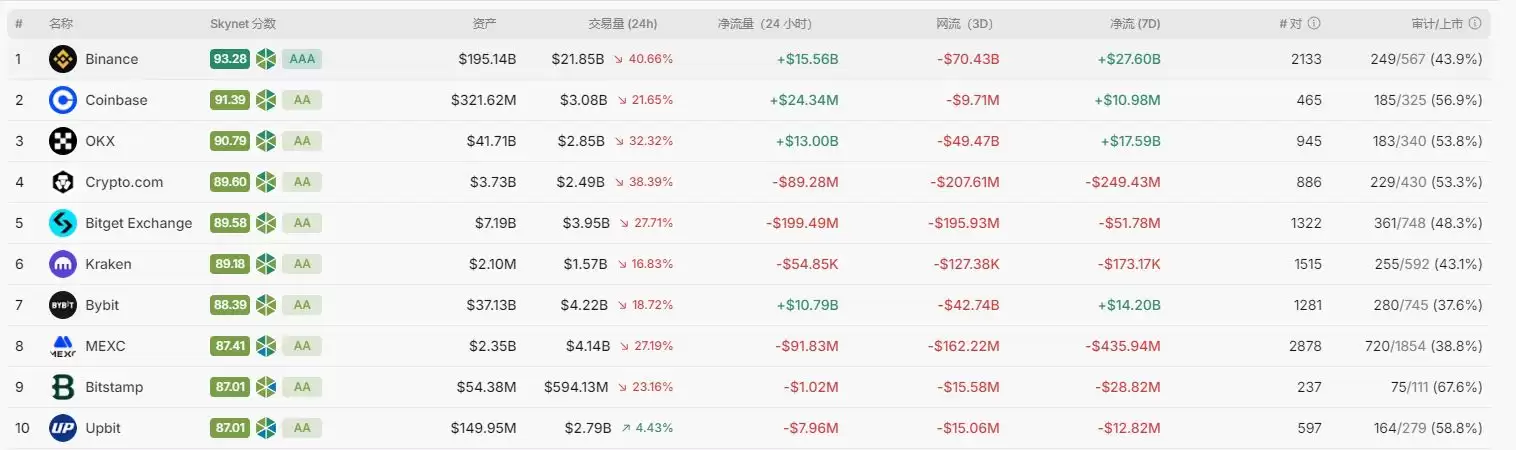The height and width of the screenshot is (450, 1516).
Task: Open the Bitstamp exchange name link
Action: 114,387
